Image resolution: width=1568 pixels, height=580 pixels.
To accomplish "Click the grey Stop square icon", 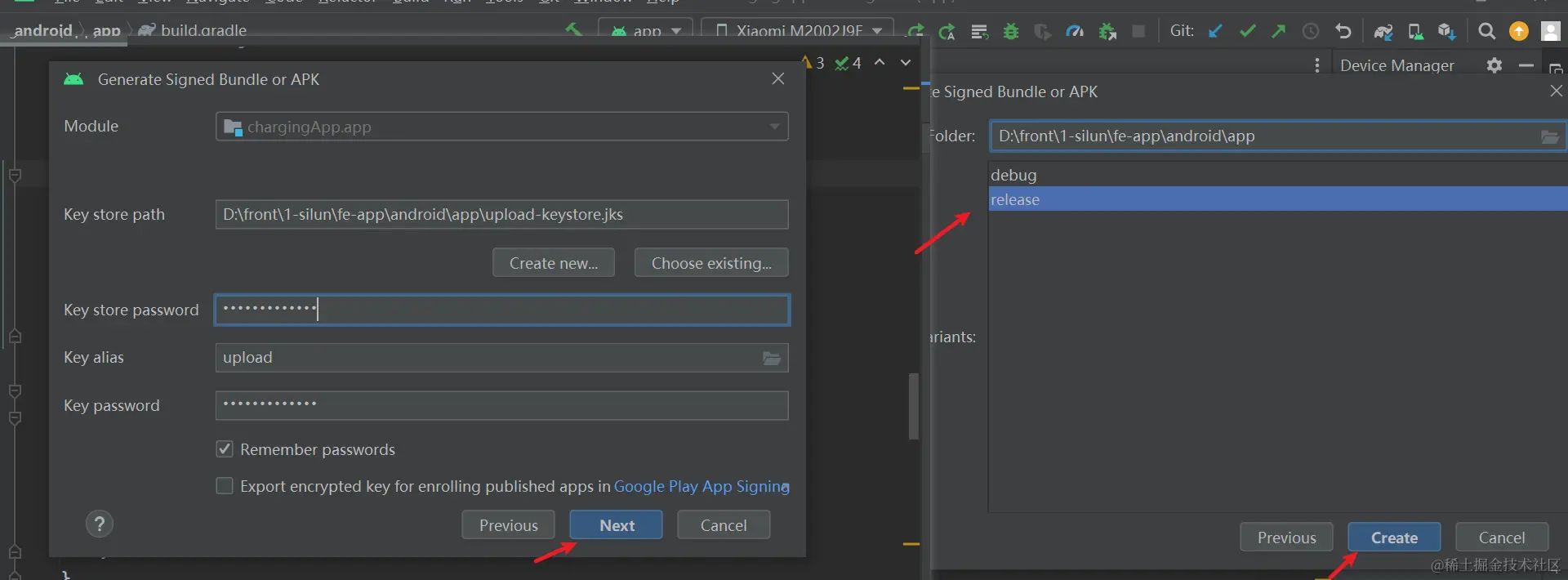I will coord(1138,31).
